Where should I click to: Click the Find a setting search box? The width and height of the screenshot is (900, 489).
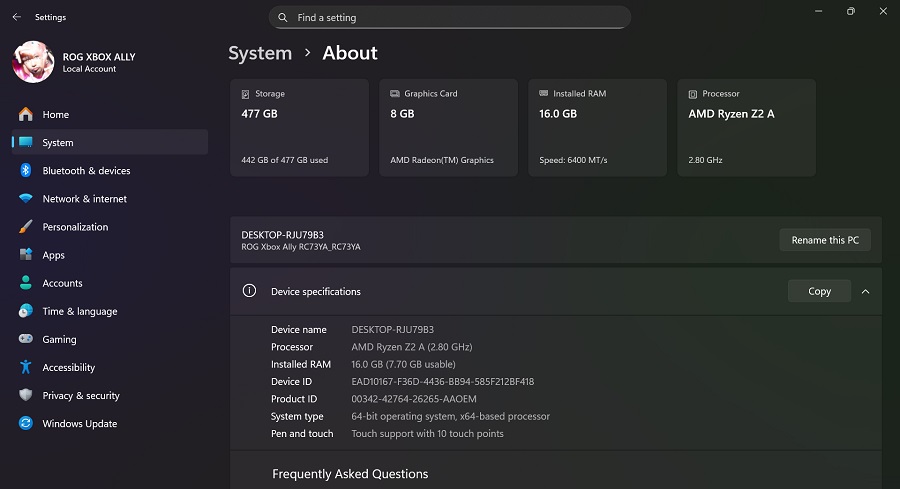click(x=450, y=17)
